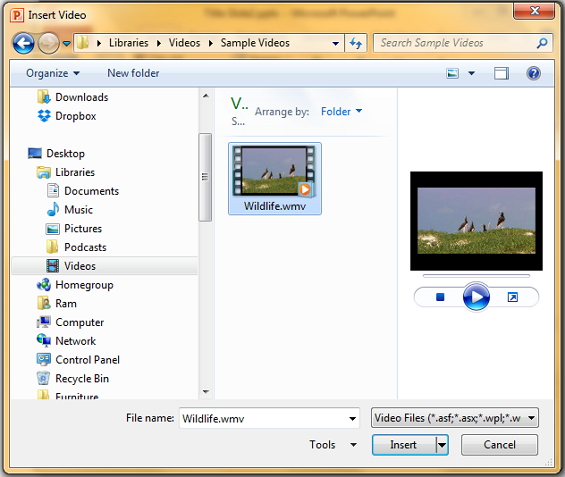The height and width of the screenshot is (477, 565).
Task: Open the Arrange by Folder dropdown
Action: click(342, 111)
